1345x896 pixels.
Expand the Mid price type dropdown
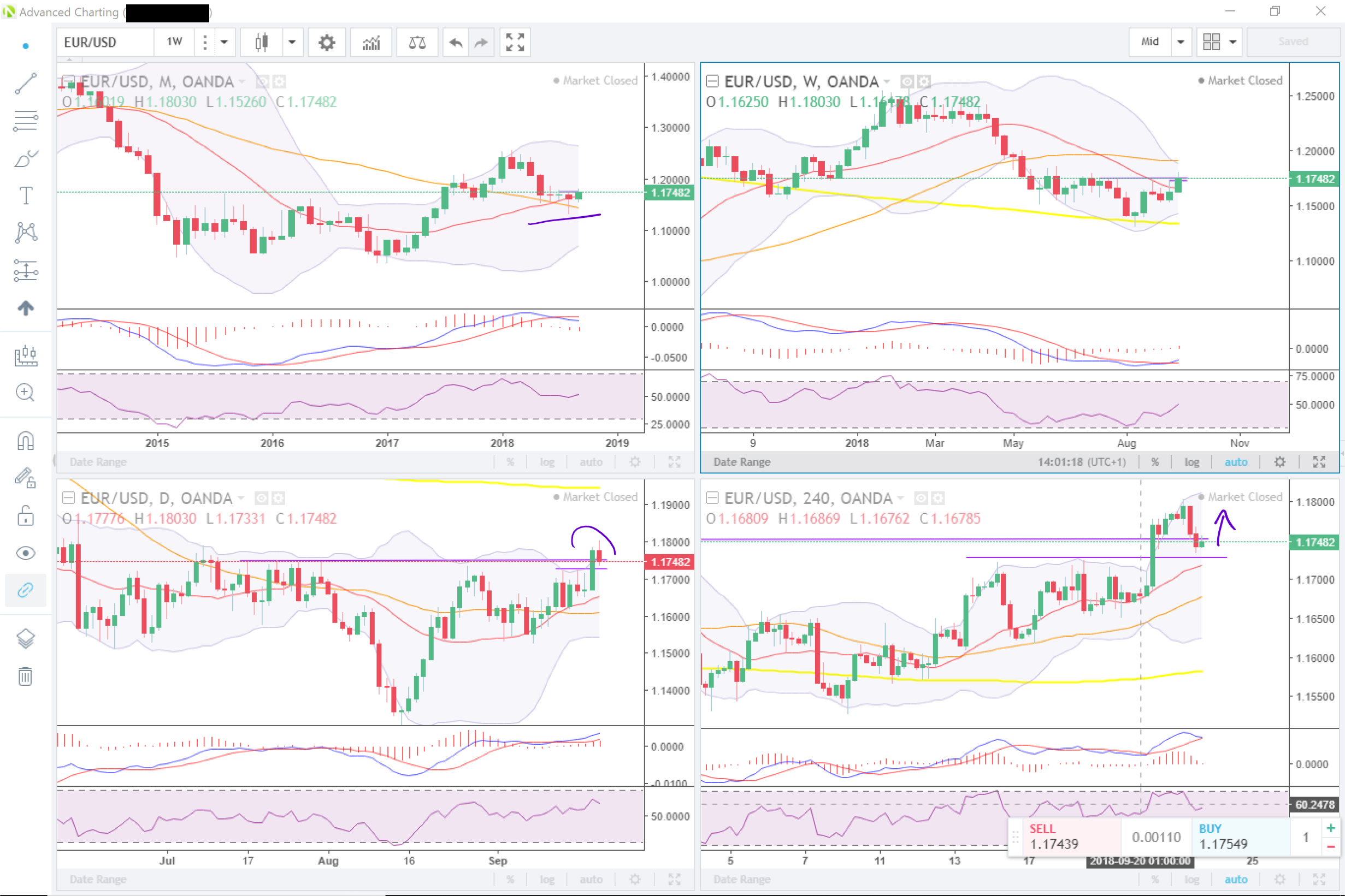tap(1181, 41)
